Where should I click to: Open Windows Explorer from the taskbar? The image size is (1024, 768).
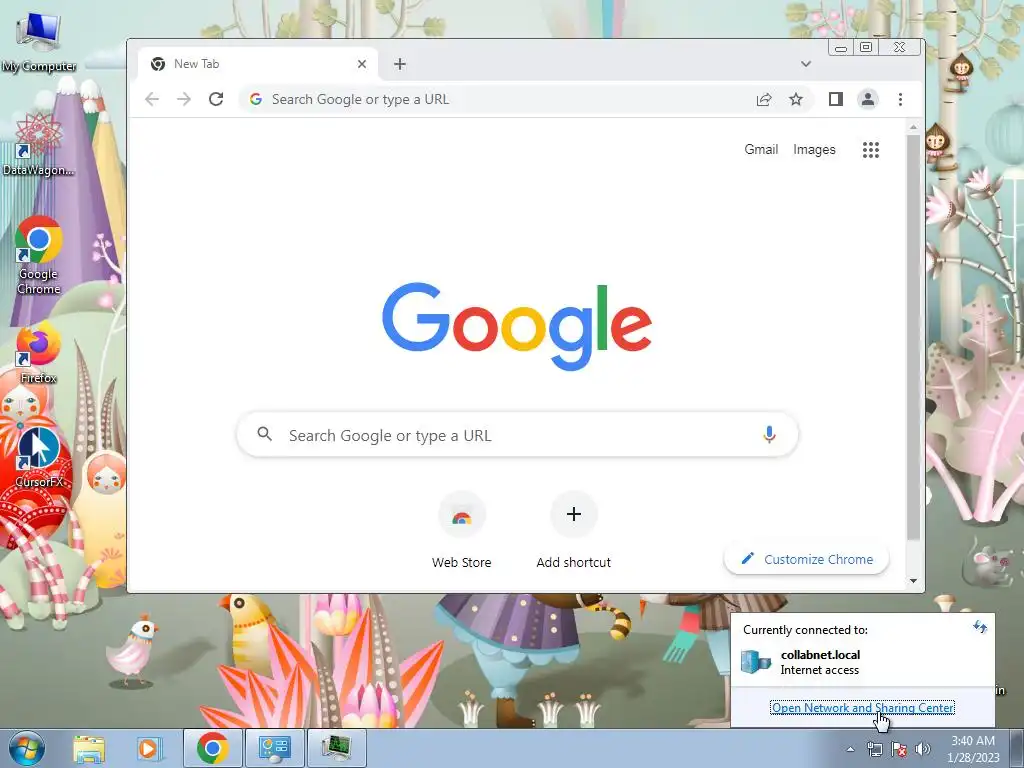click(x=89, y=748)
